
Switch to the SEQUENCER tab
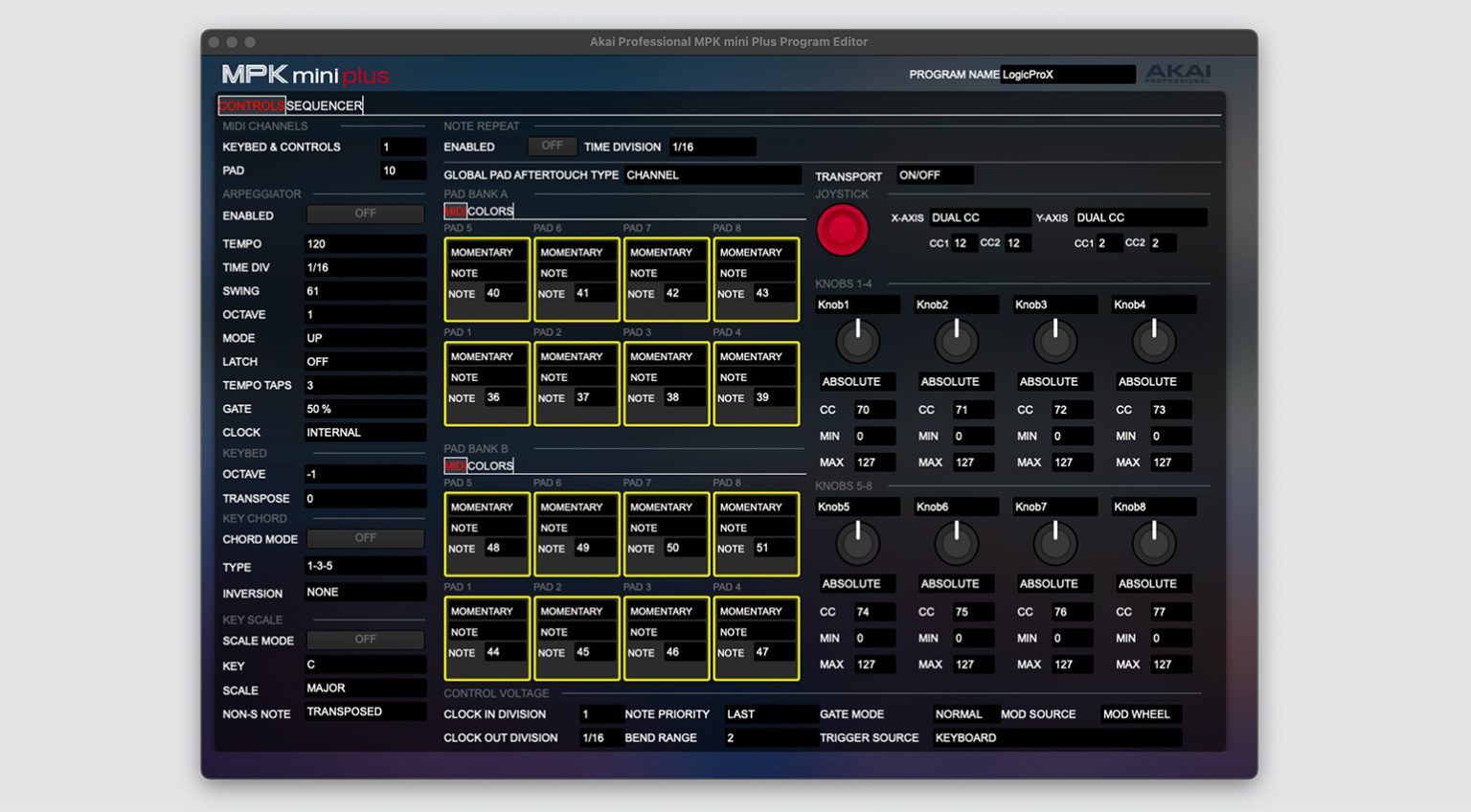(x=324, y=105)
